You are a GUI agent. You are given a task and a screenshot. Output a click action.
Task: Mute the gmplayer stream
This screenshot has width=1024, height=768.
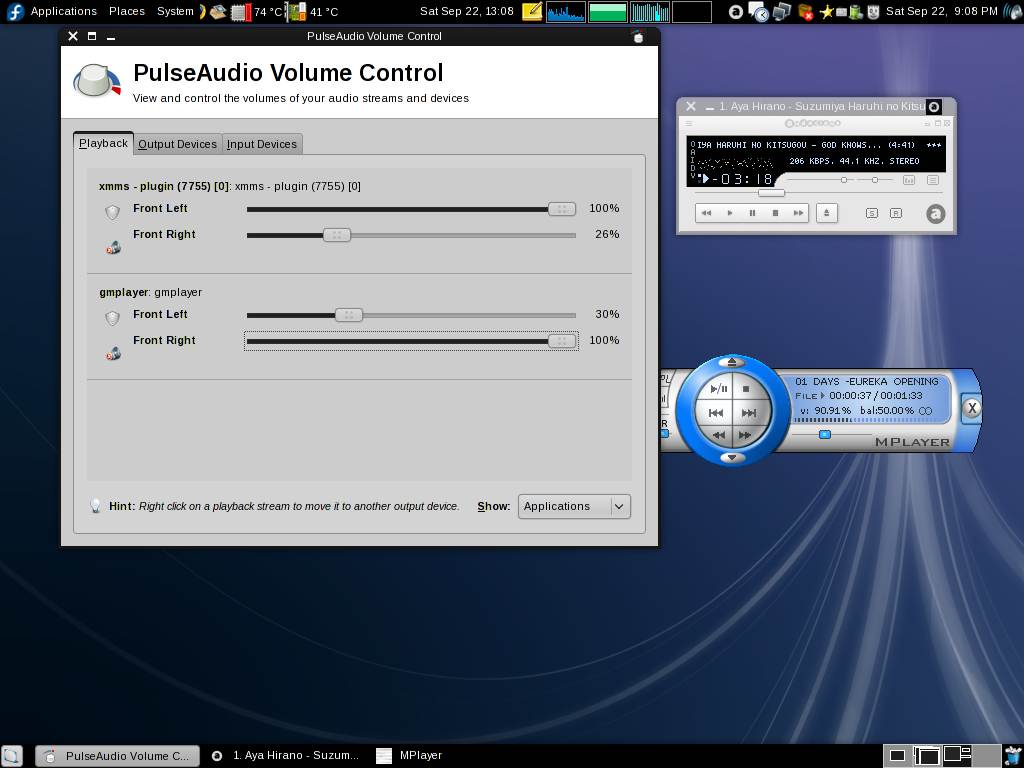(114, 353)
